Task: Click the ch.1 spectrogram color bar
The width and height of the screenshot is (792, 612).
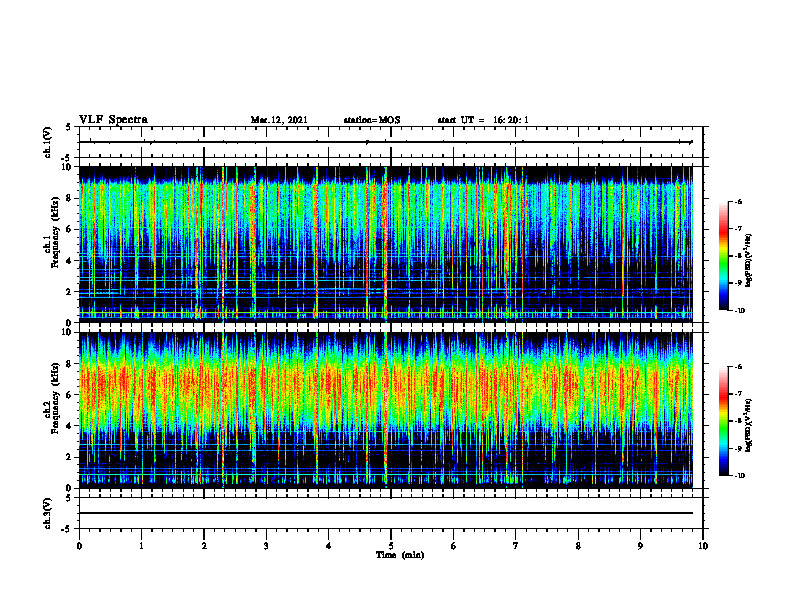Action: click(723, 256)
